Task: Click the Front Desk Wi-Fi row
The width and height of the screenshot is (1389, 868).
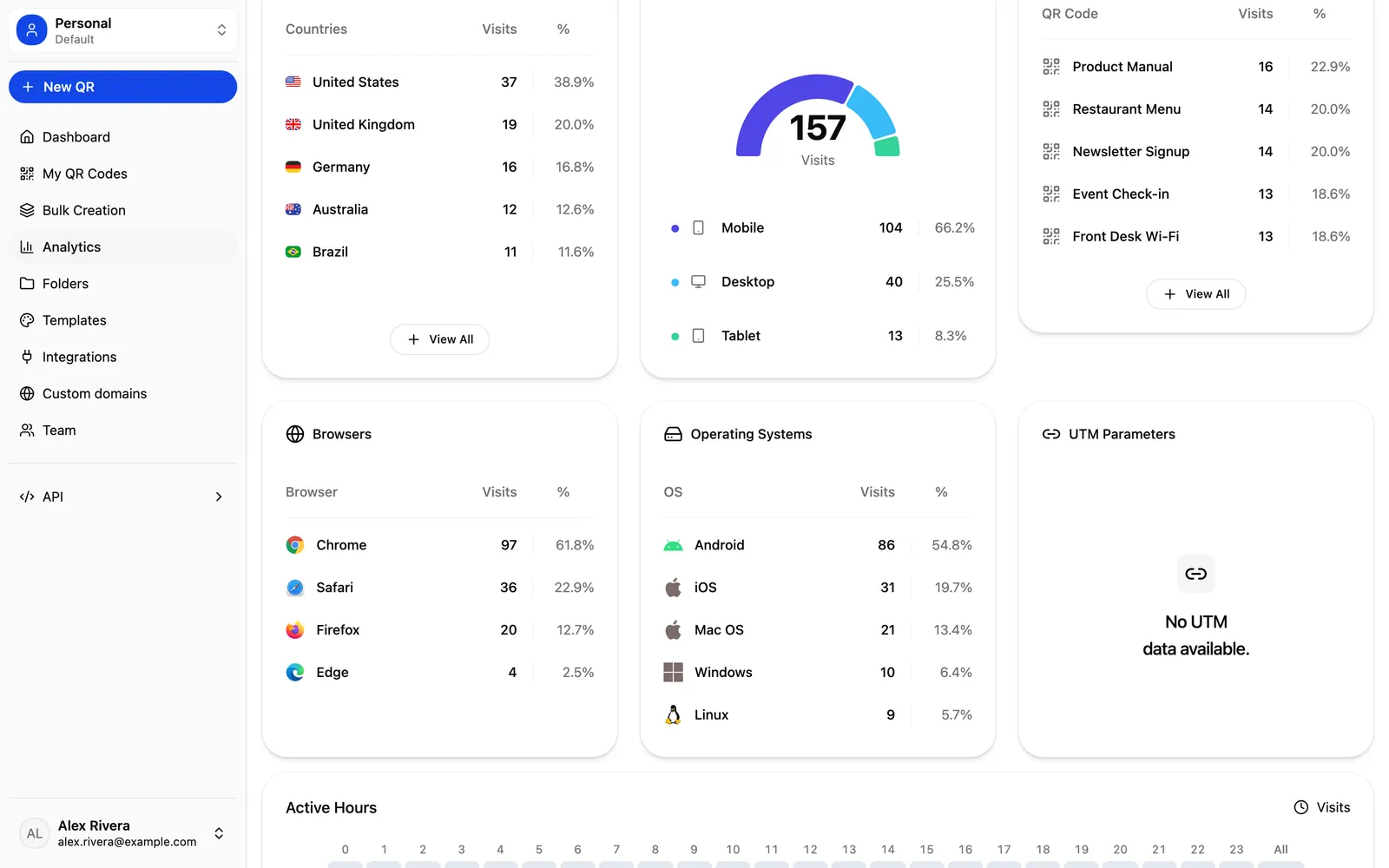Action: 1195,236
